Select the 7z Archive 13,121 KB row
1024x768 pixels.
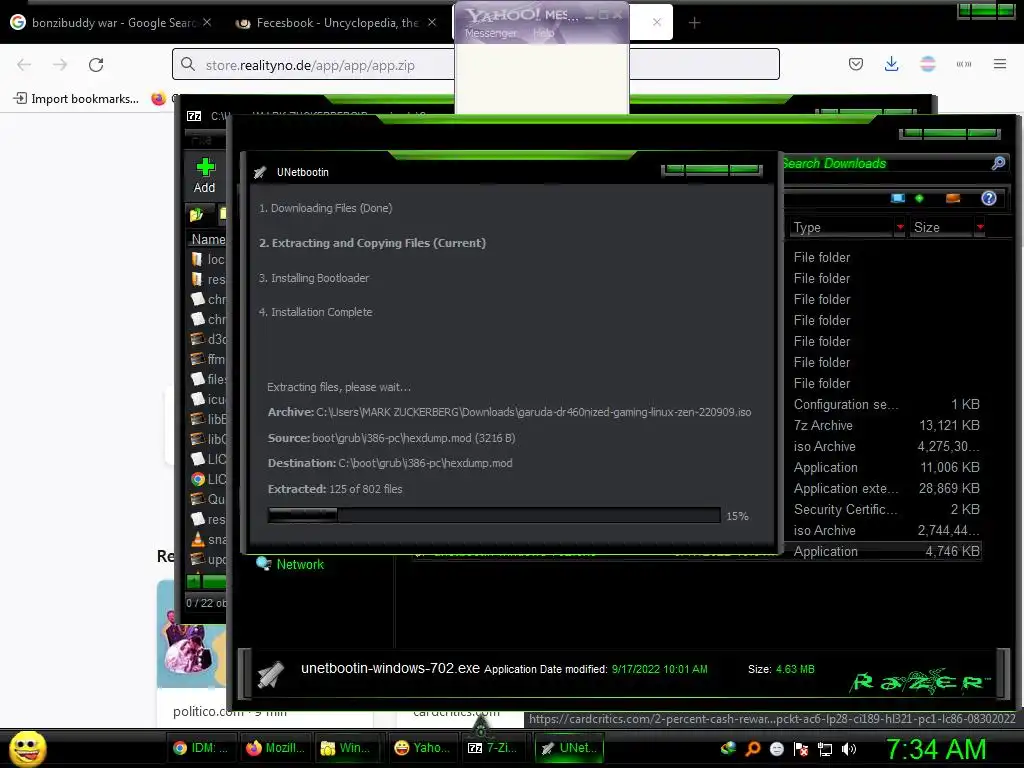click(x=886, y=425)
